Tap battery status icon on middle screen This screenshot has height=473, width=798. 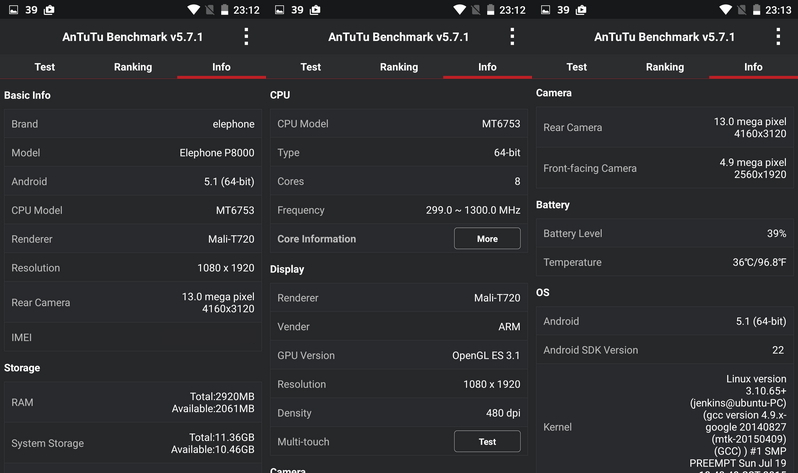491,10
